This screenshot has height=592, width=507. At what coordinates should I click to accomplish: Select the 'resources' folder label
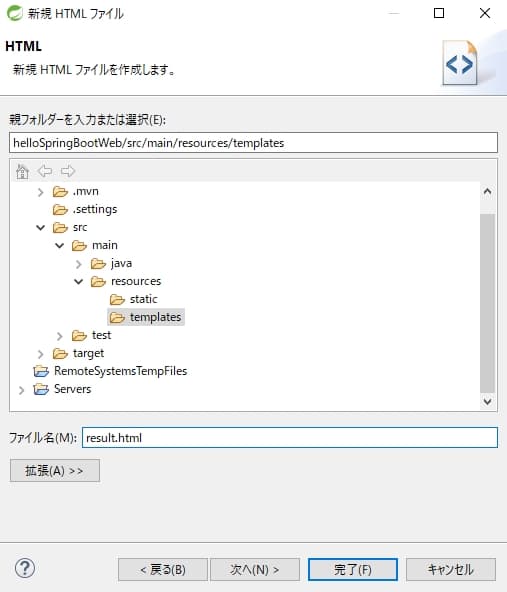[x=136, y=281]
